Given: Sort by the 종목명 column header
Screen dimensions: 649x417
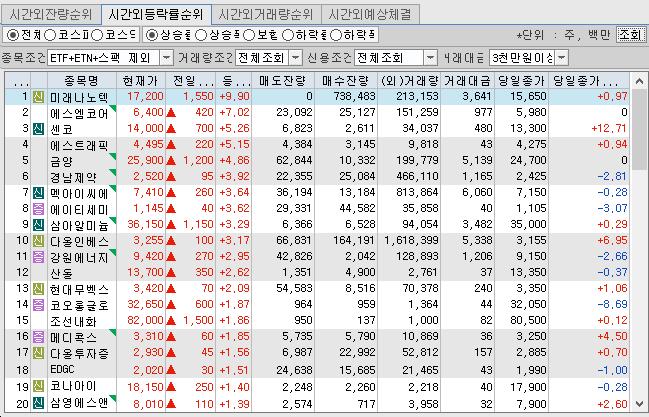Looking at the screenshot, I should (82, 80).
